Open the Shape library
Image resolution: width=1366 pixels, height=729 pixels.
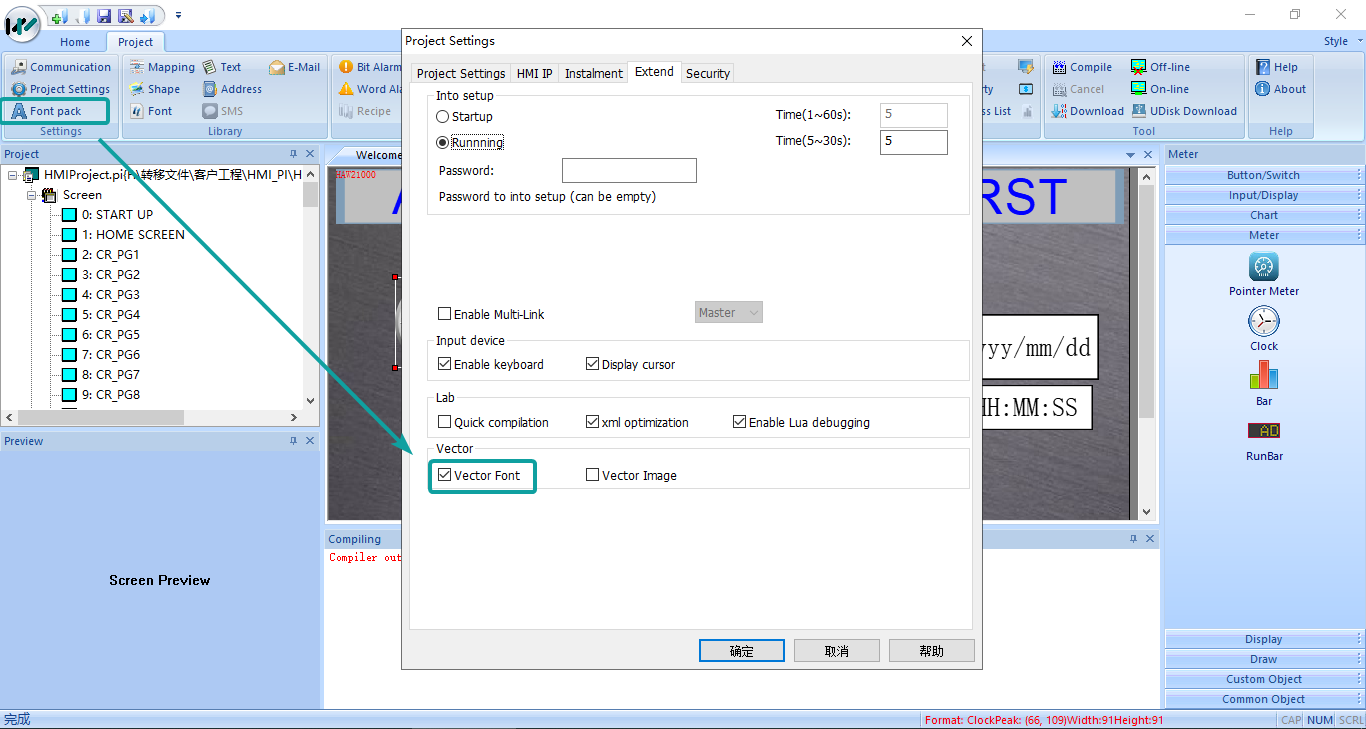tap(137, 89)
